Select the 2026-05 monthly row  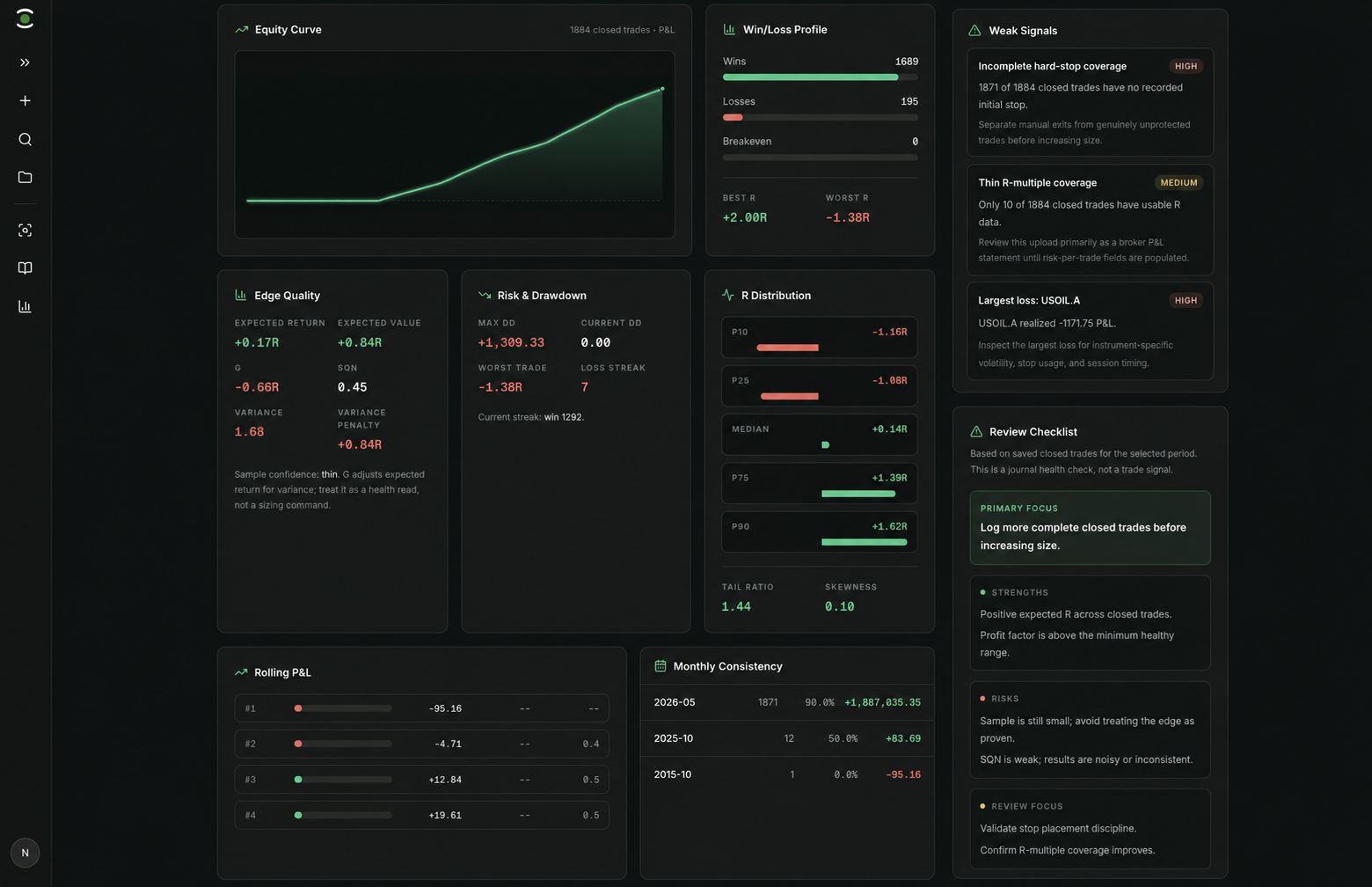pyautogui.click(x=787, y=702)
